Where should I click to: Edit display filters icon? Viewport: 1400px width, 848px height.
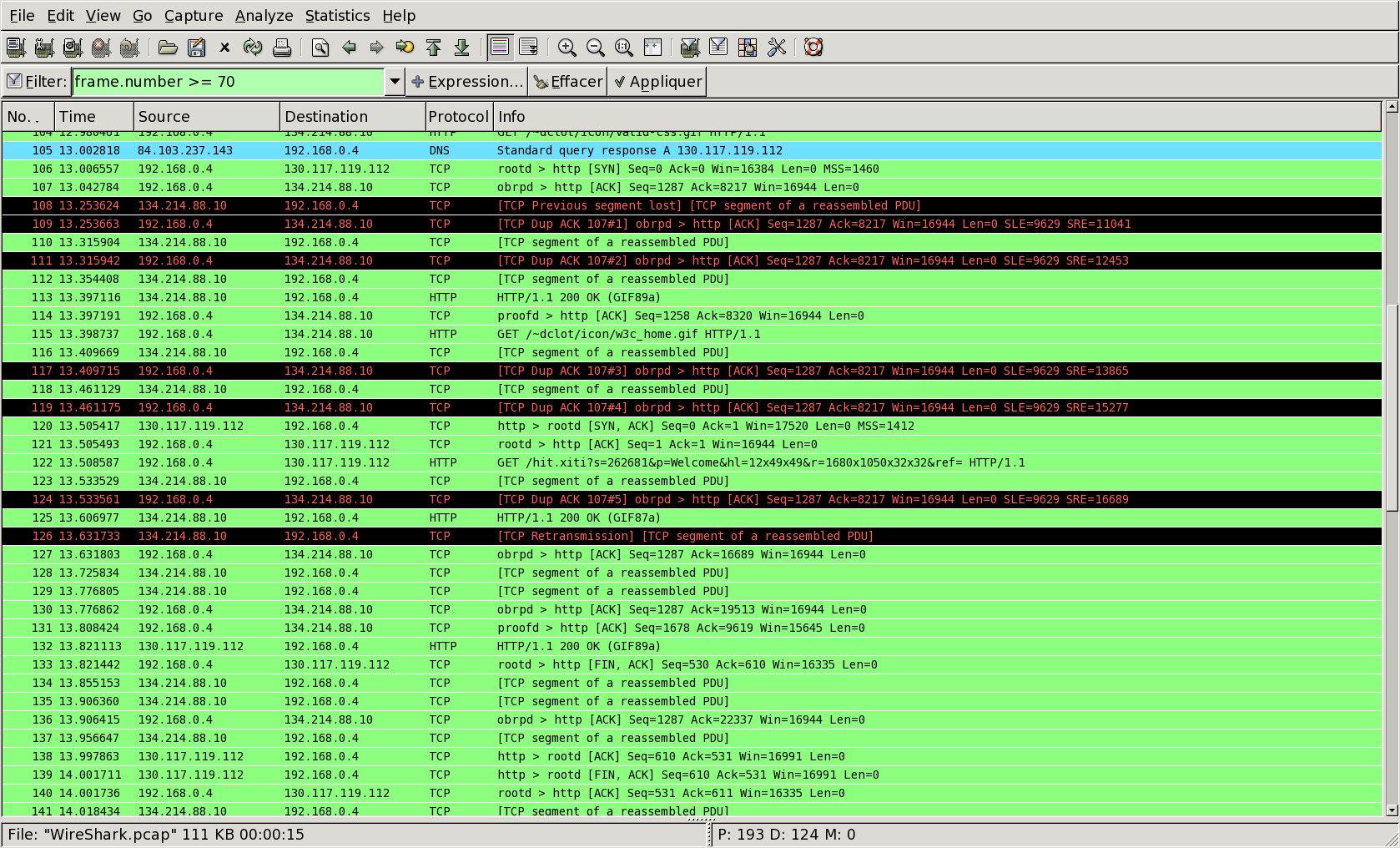point(718,48)
